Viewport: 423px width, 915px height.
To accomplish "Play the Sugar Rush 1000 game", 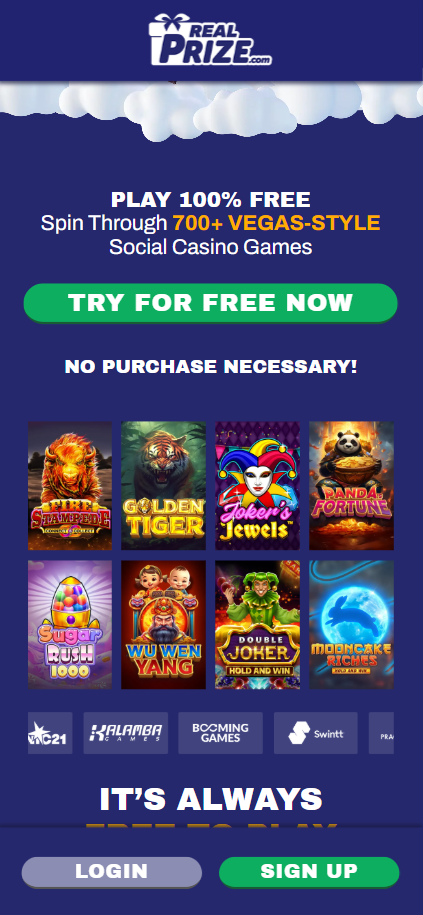I will click(x=70, y=624).
